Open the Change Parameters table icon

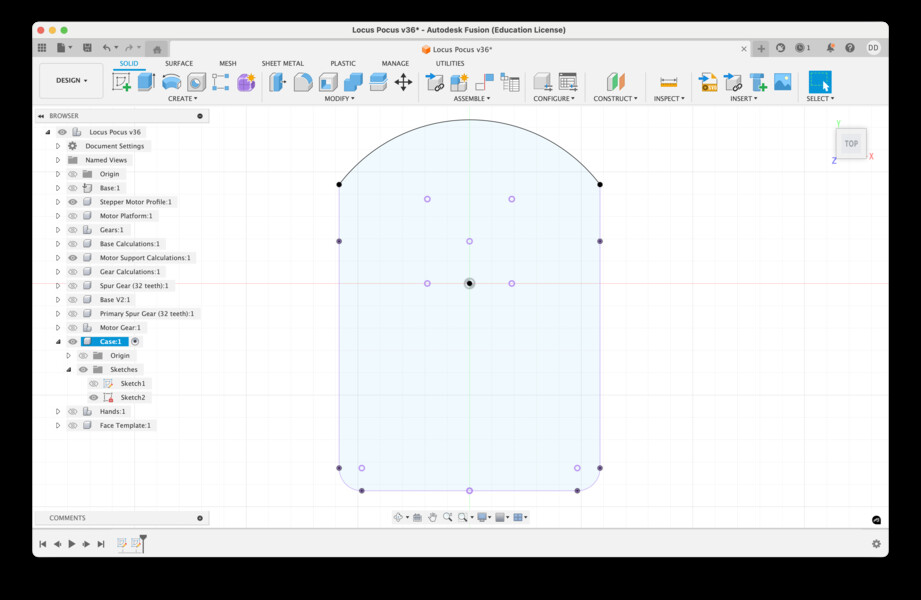click(x=568, y=82)
